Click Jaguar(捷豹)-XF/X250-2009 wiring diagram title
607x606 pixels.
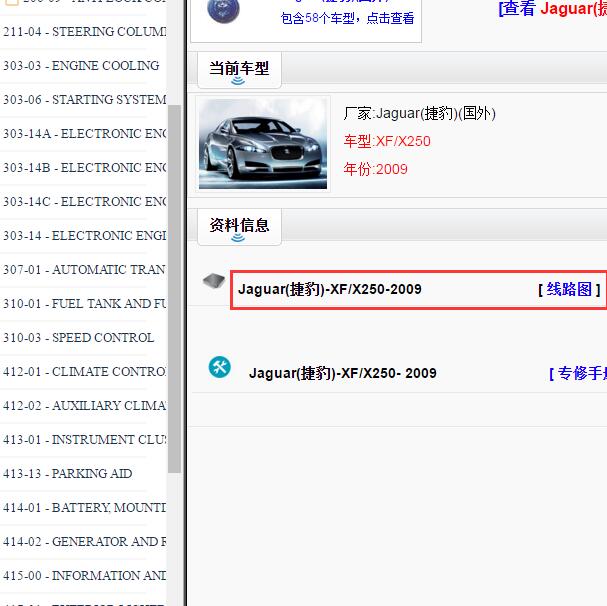330,290
